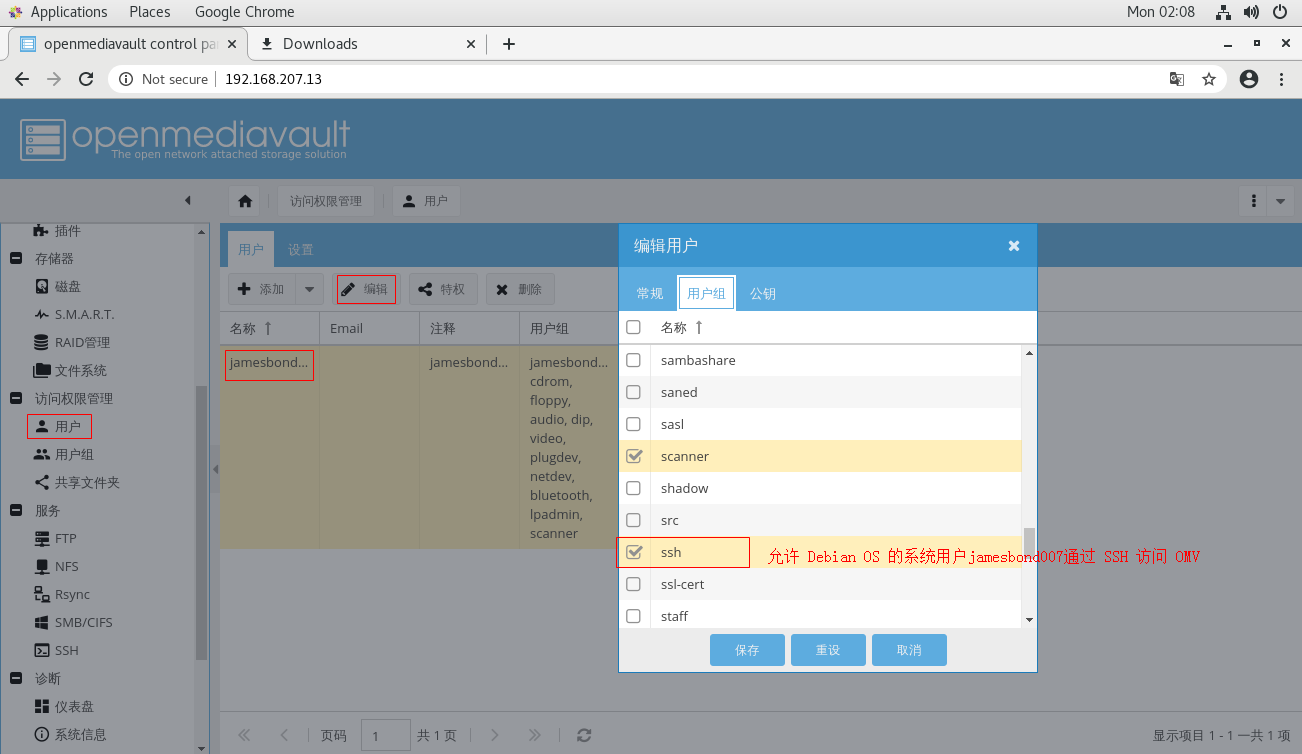Open the dropdown arrow beside header three-dot menu

1280,201
